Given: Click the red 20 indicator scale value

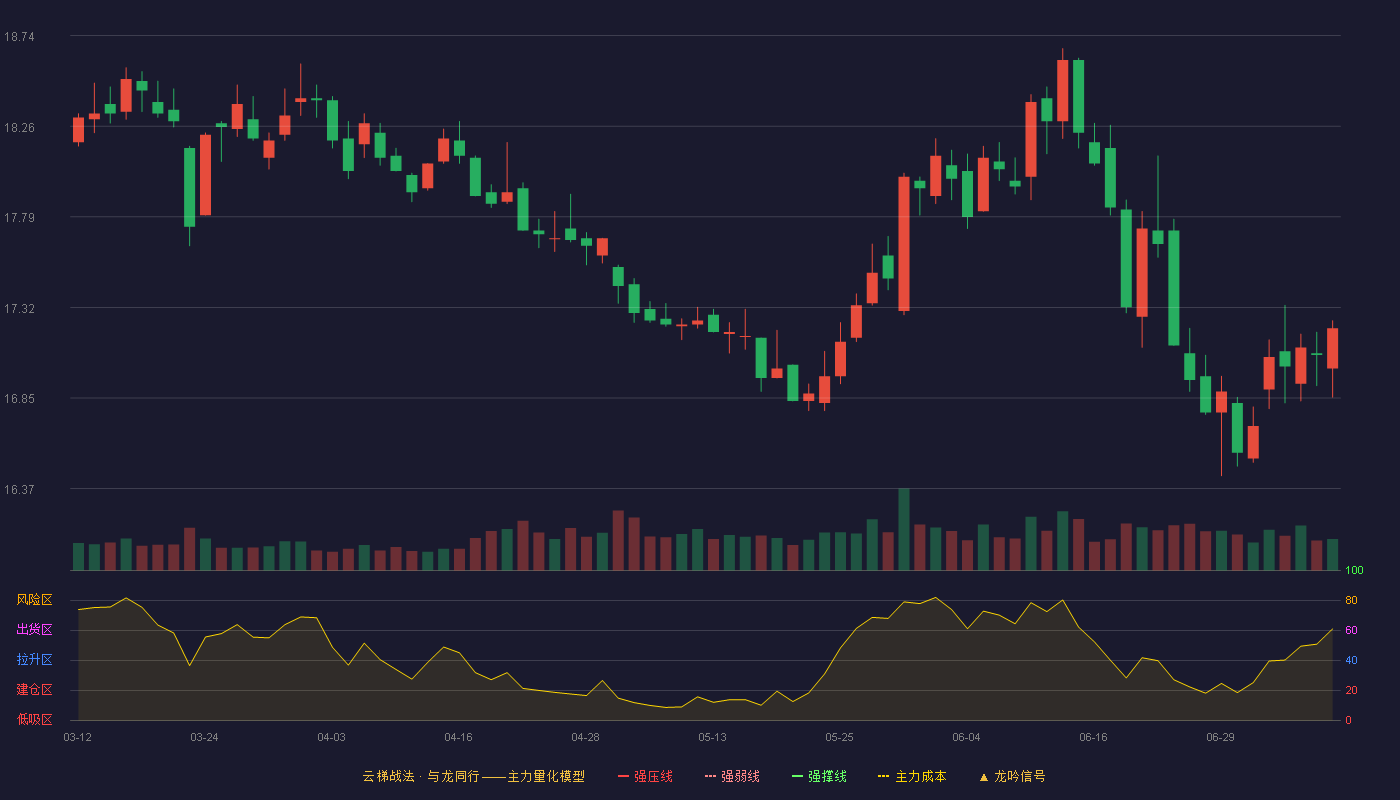Looking at the screenshot, I should tap(1351, 690).
